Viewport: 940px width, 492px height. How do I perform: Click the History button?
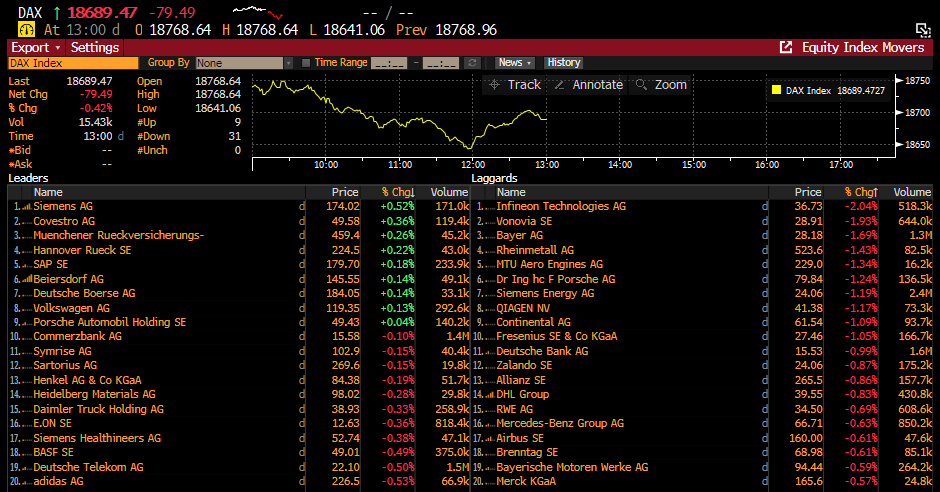click(564, 63)
